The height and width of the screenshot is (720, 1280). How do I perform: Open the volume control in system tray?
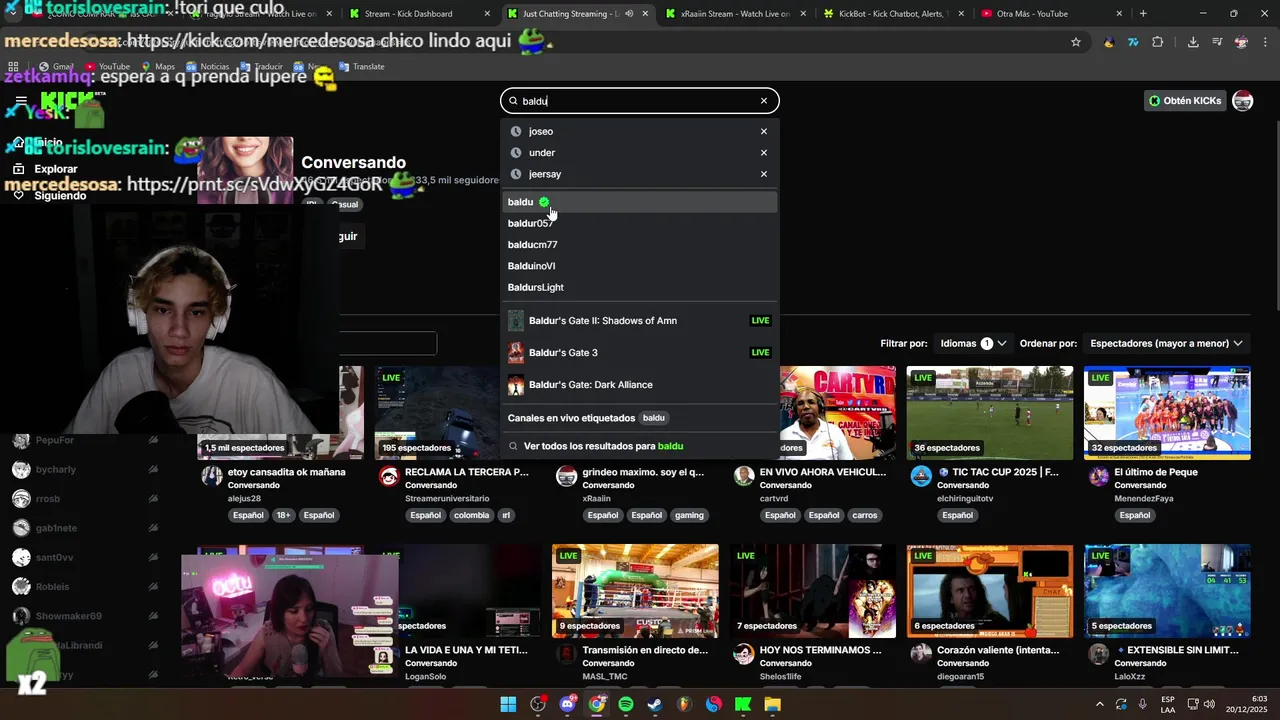1209,704
